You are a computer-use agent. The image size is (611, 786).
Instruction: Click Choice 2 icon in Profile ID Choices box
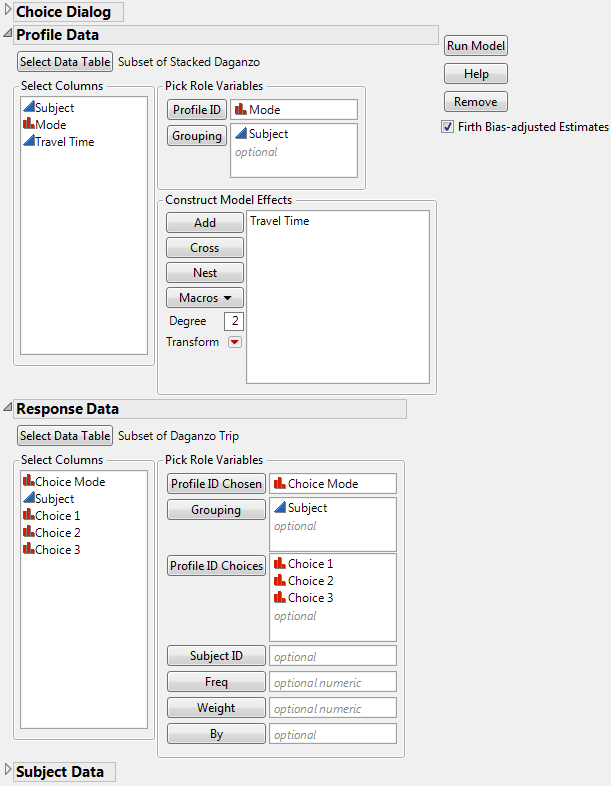pyautogui.click(x=280, y=580)
